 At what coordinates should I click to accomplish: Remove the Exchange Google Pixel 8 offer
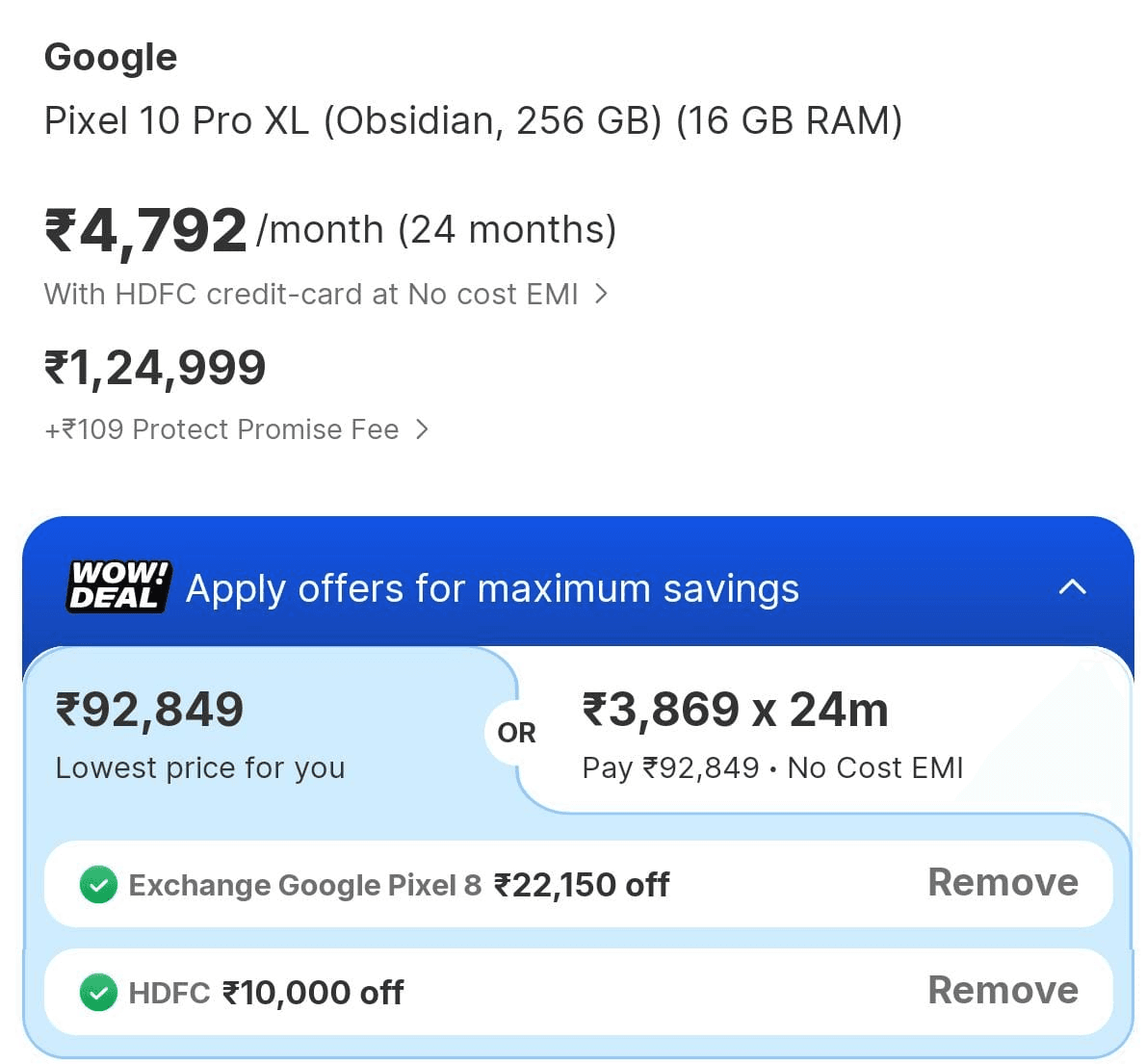click(x=1003, y=883)
